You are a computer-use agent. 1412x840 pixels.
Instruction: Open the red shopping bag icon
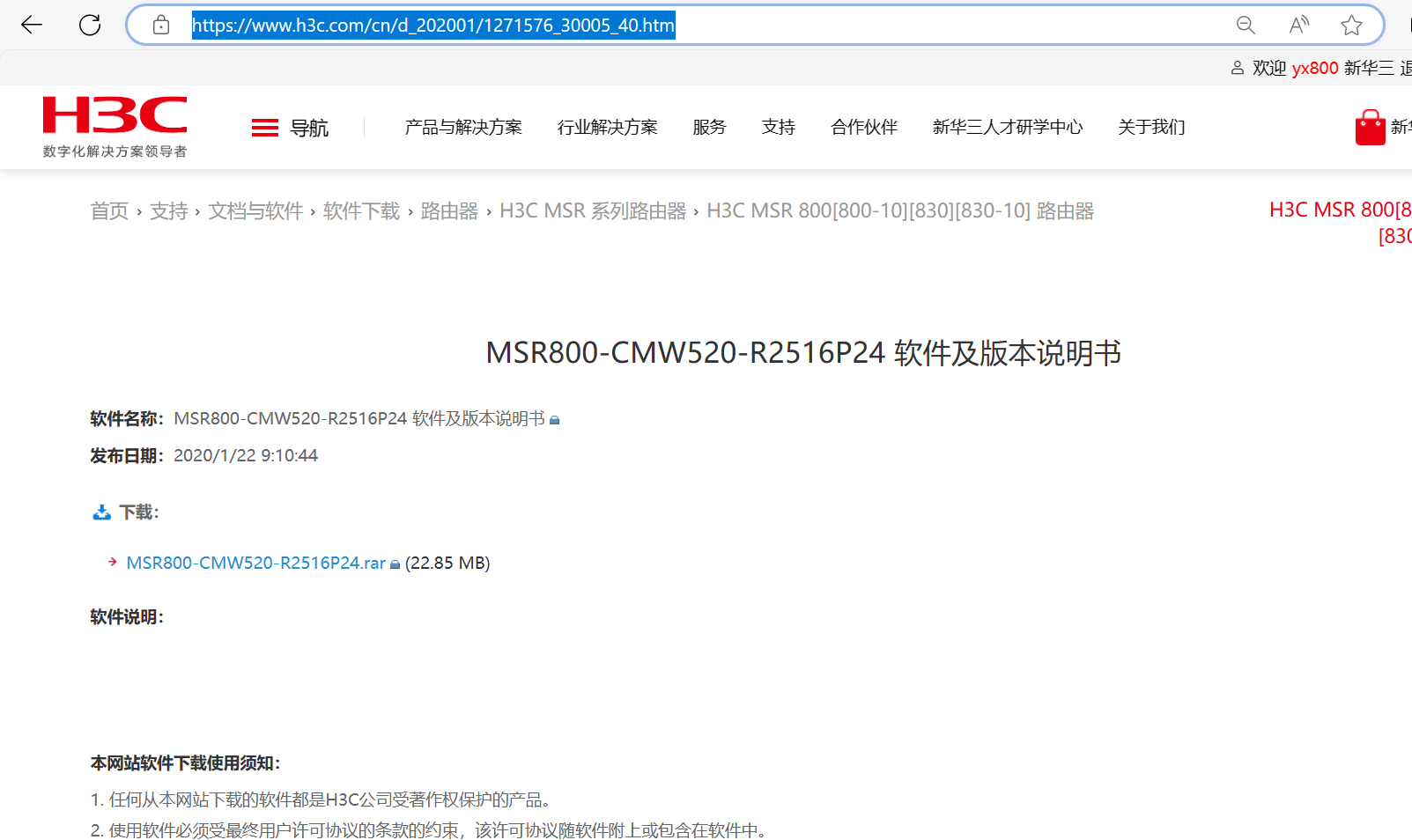(1370, 128)
